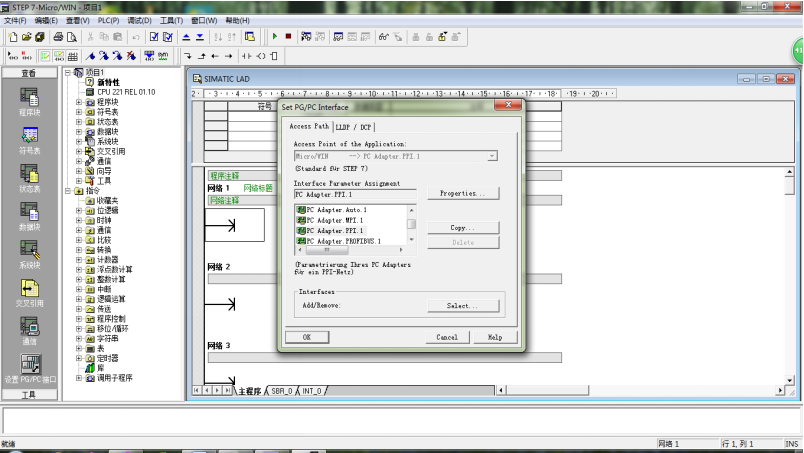Click the Download blue down-arrow icon
This screenshot has height=453, width=804.
point(200,37)
